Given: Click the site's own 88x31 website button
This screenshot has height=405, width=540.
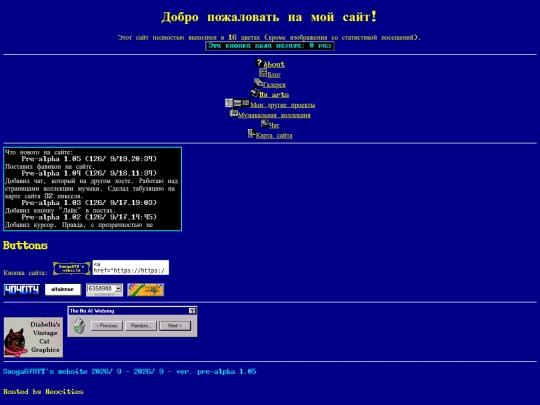Looking at the screenshot, I should 72,268.
